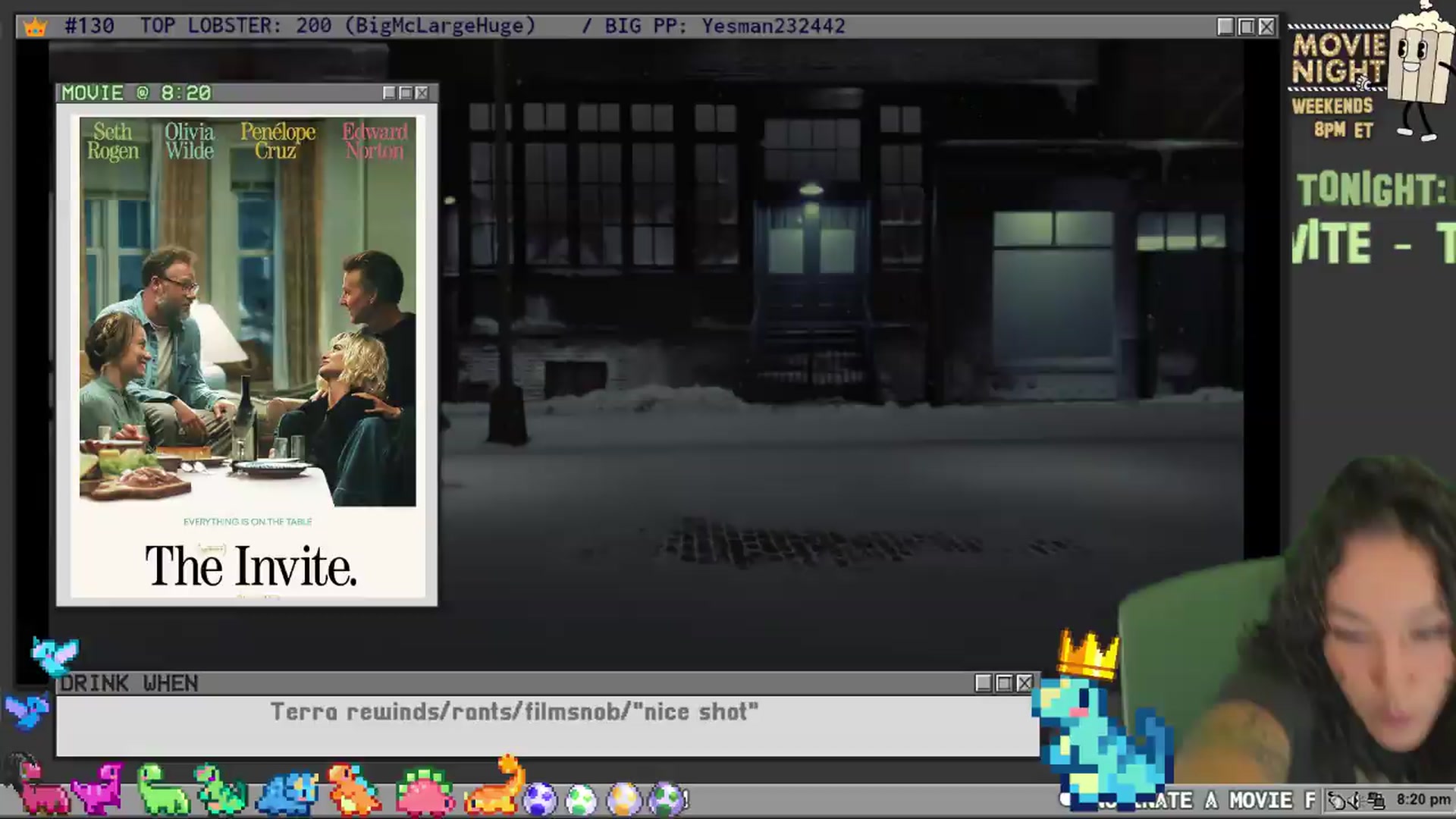Close the MOVIE @ 8:20 window
Viewport: 1456px width, 819px height.
point(422,93)
